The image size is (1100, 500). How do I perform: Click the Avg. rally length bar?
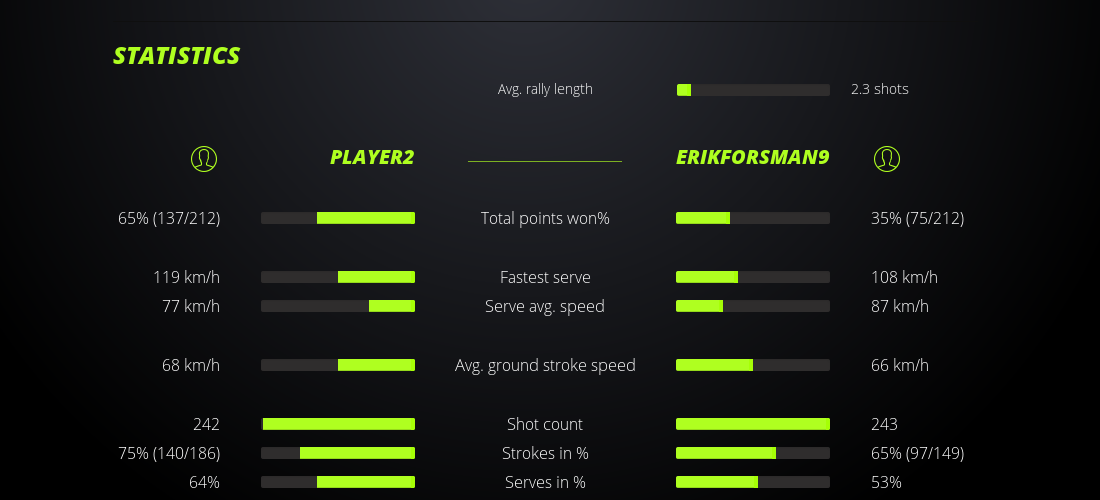point(753,90)
